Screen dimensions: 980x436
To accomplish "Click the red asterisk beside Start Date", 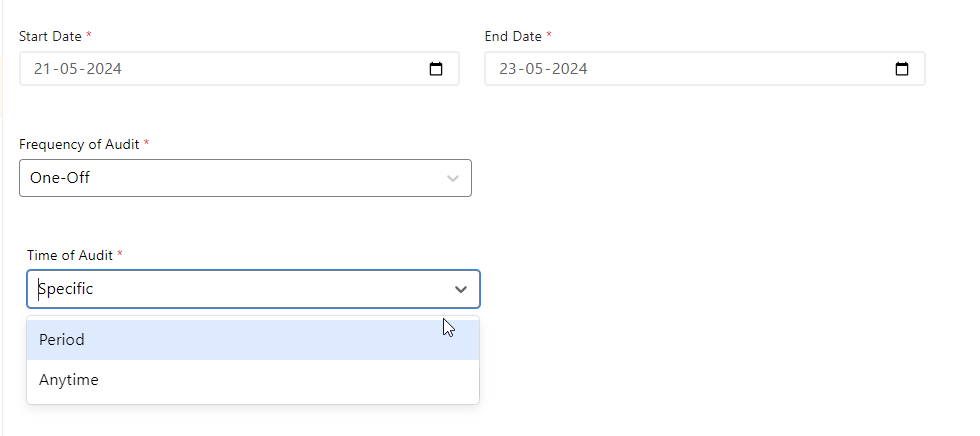I will 89,36.
